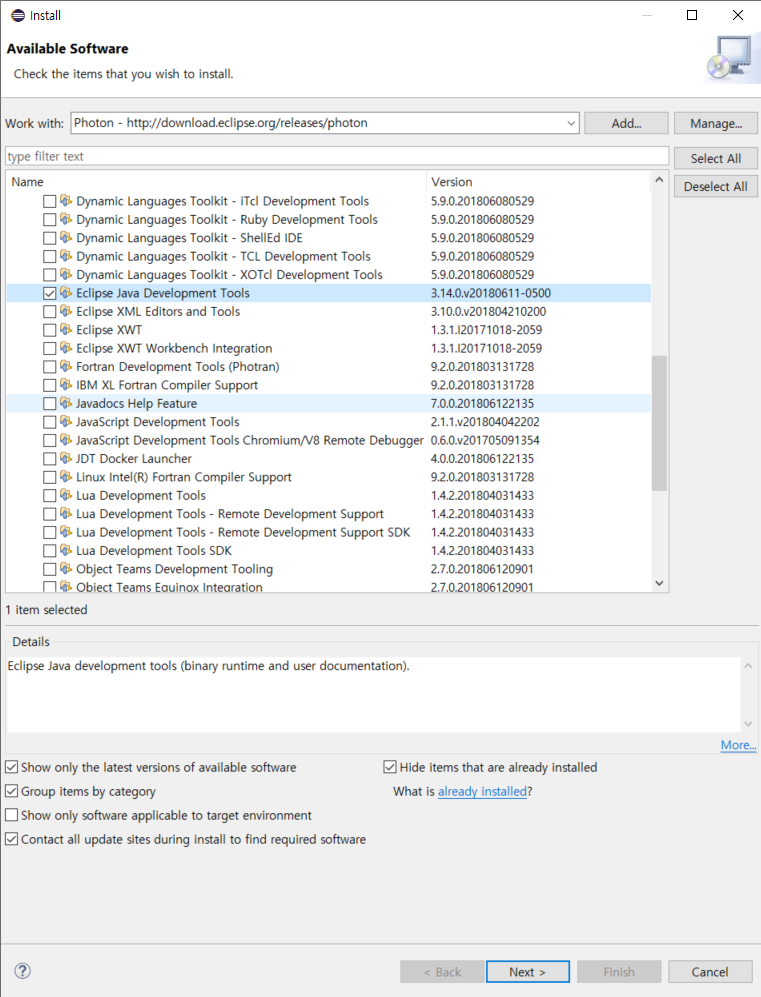Check the Lua Development Tools checkbox

(x=50, y=497)
